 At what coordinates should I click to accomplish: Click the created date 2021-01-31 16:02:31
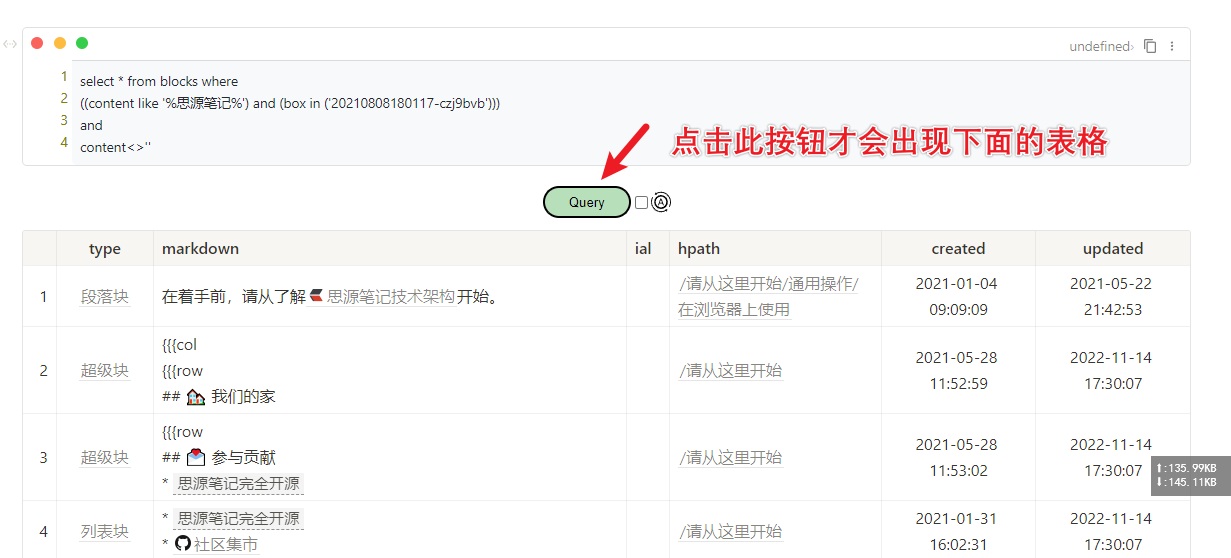coord(958,532)
